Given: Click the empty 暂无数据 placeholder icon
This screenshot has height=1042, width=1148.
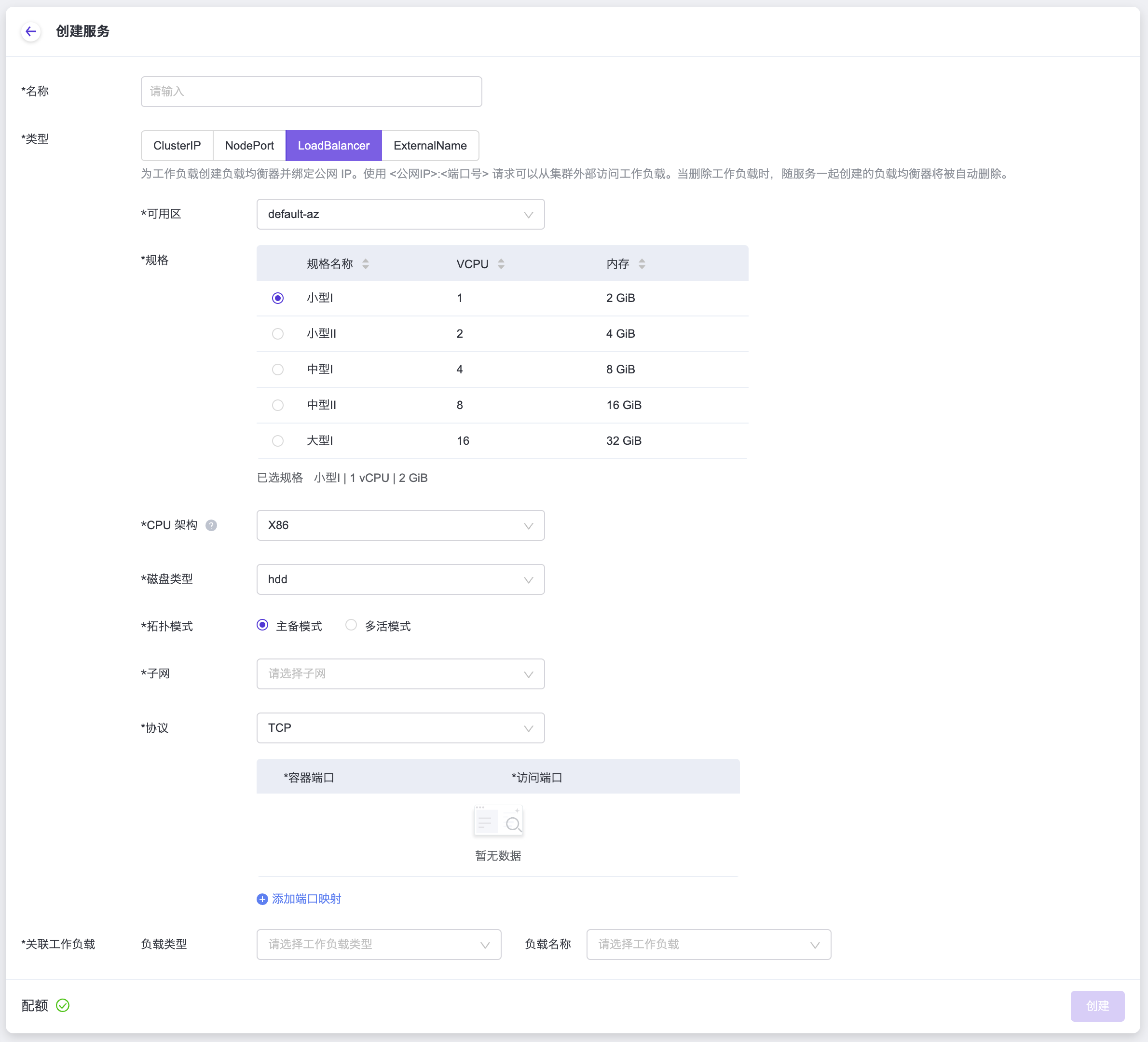Looking at the screenshot, I should pyautogui.click(x=498, y=821).
